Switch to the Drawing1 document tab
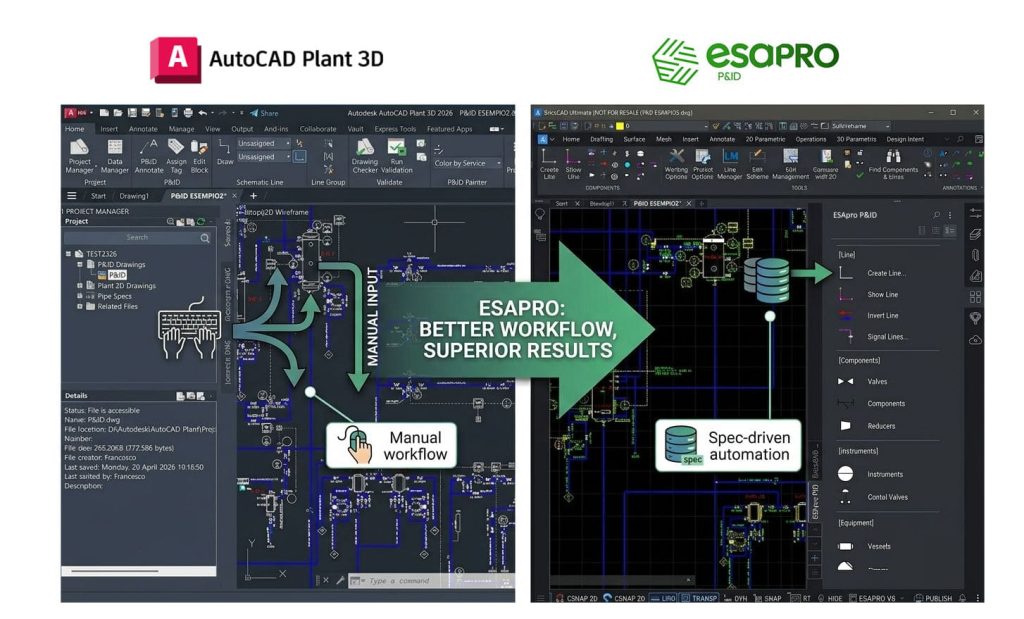 134,196
